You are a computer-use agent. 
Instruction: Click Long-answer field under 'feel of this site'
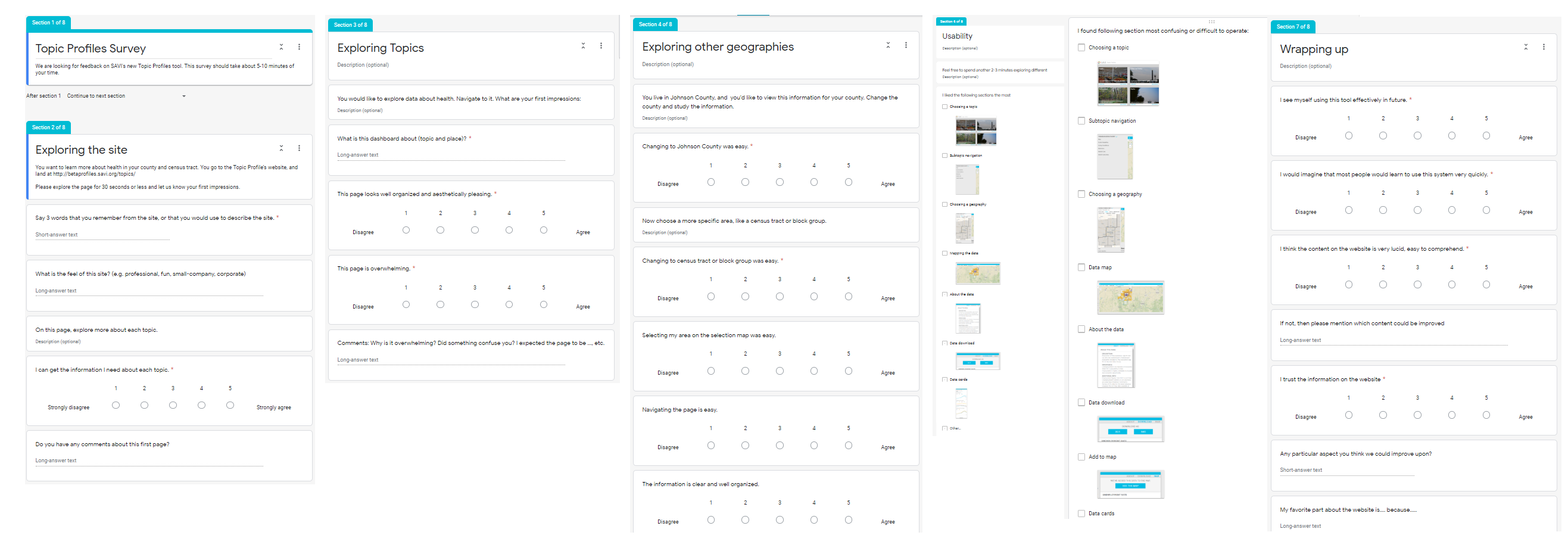pos(149,291)
